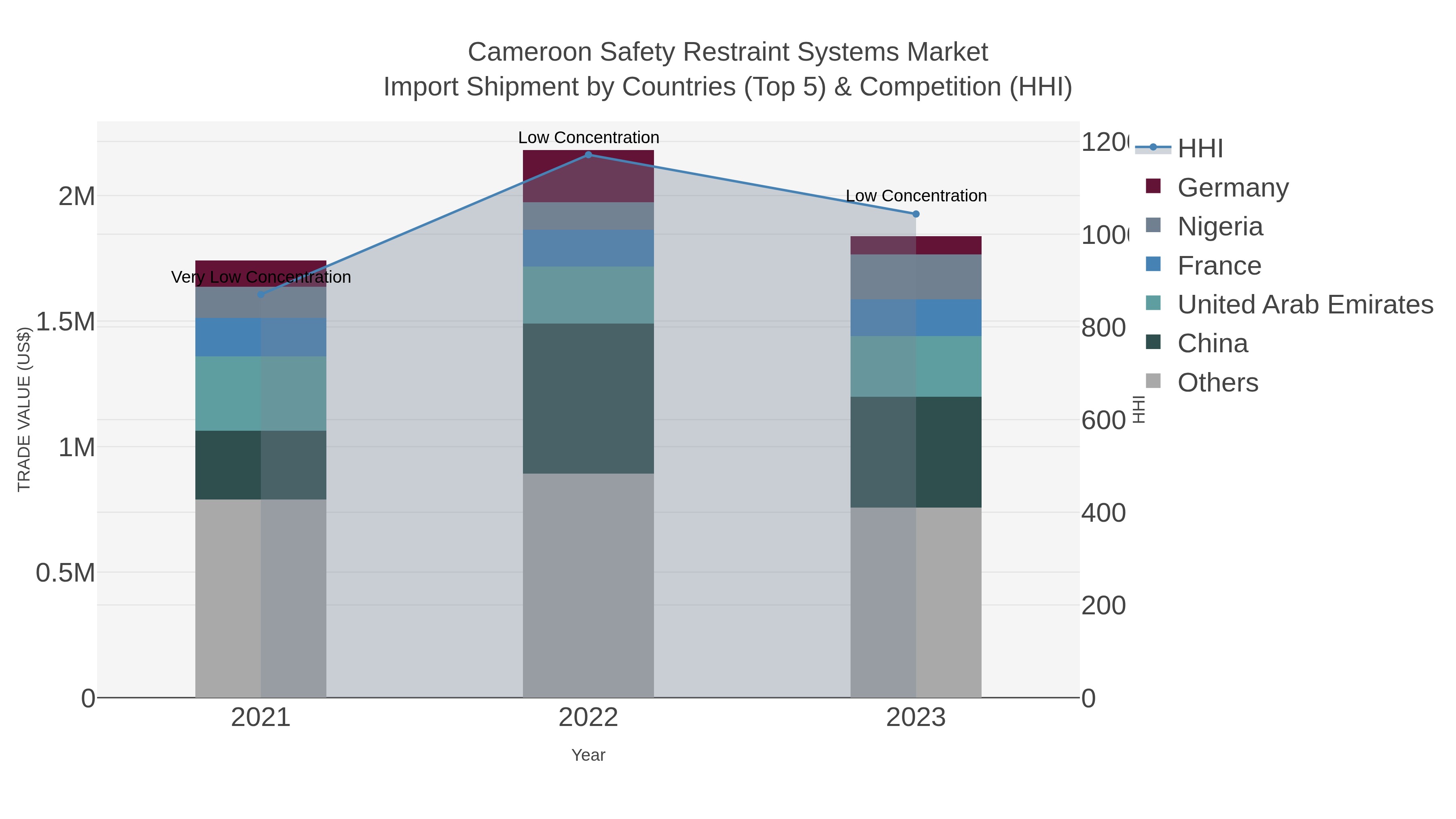Click the France blue legend swatch
This screenshot has height=819, width=1456.
[1153, 264]
